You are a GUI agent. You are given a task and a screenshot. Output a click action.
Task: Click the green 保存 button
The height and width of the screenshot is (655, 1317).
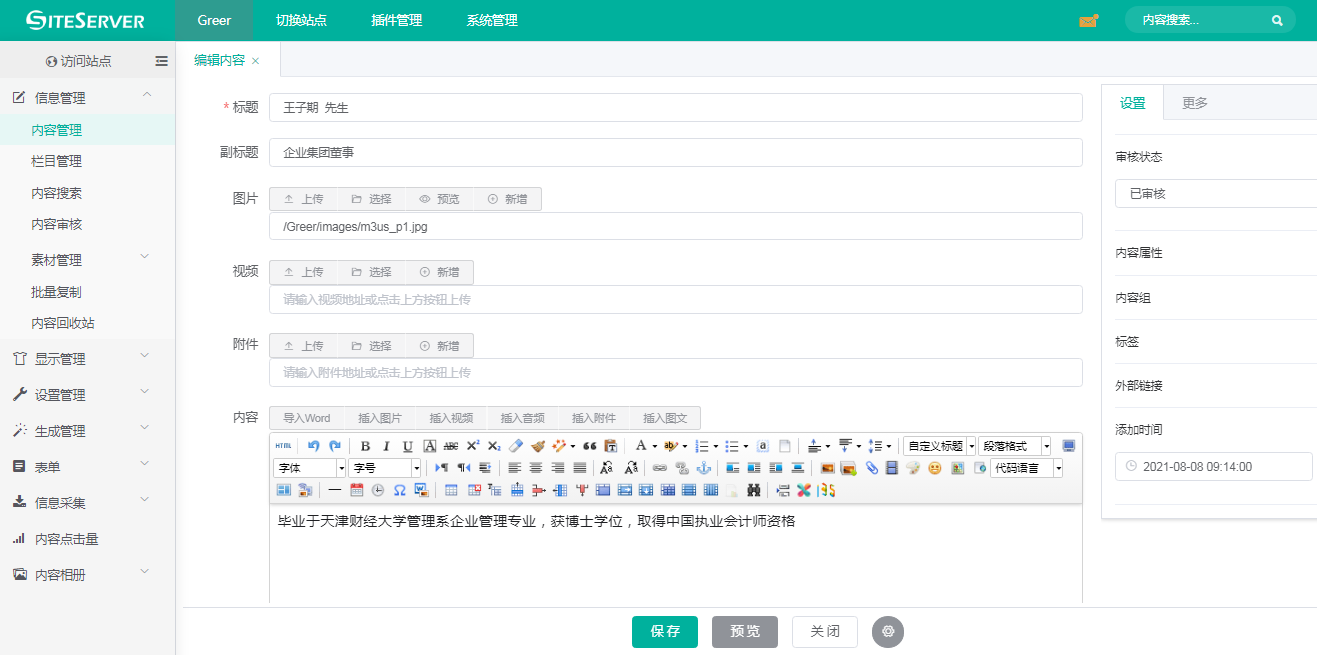coord(665,632)
